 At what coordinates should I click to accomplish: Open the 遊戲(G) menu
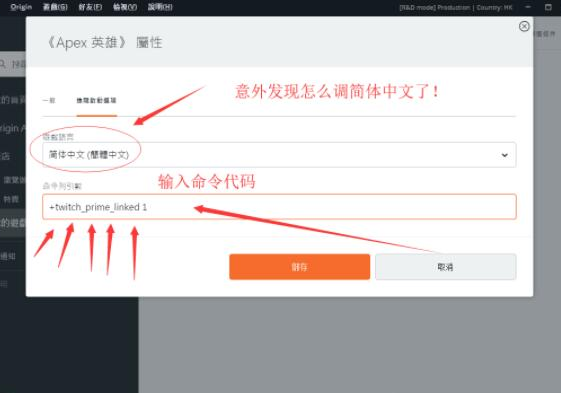pos(55,7)
